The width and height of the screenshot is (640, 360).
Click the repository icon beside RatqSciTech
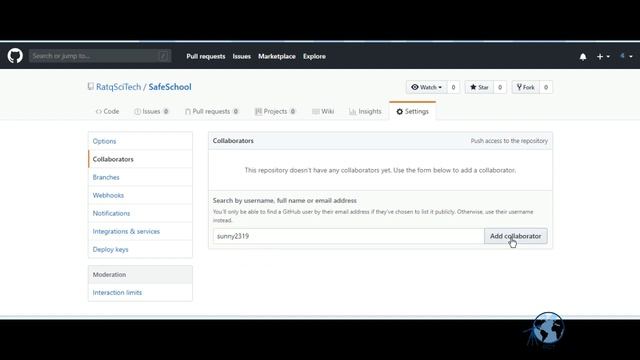point(91,87)
